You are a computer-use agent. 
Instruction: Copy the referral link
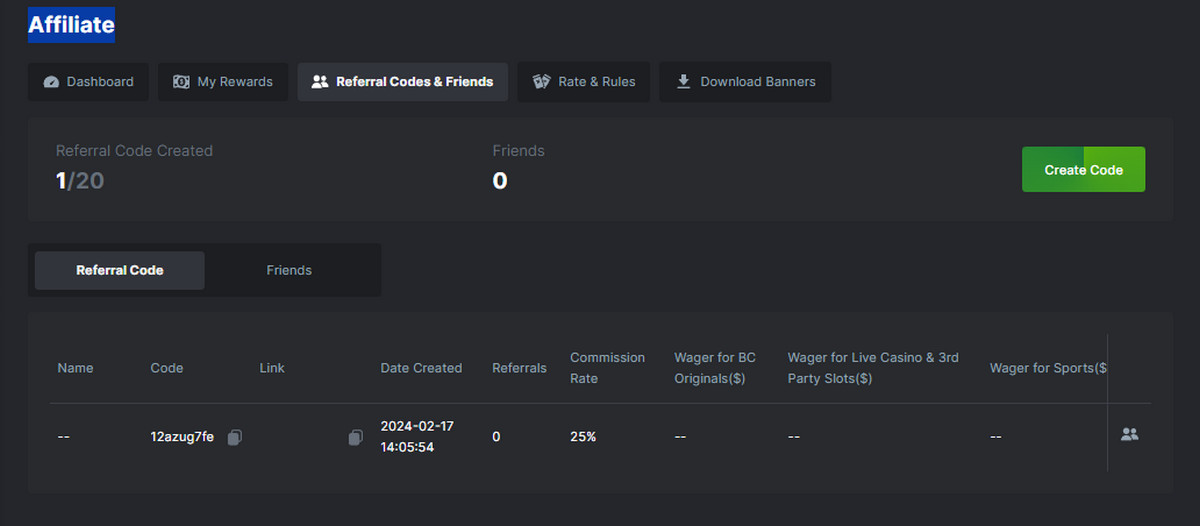[355, 437]
